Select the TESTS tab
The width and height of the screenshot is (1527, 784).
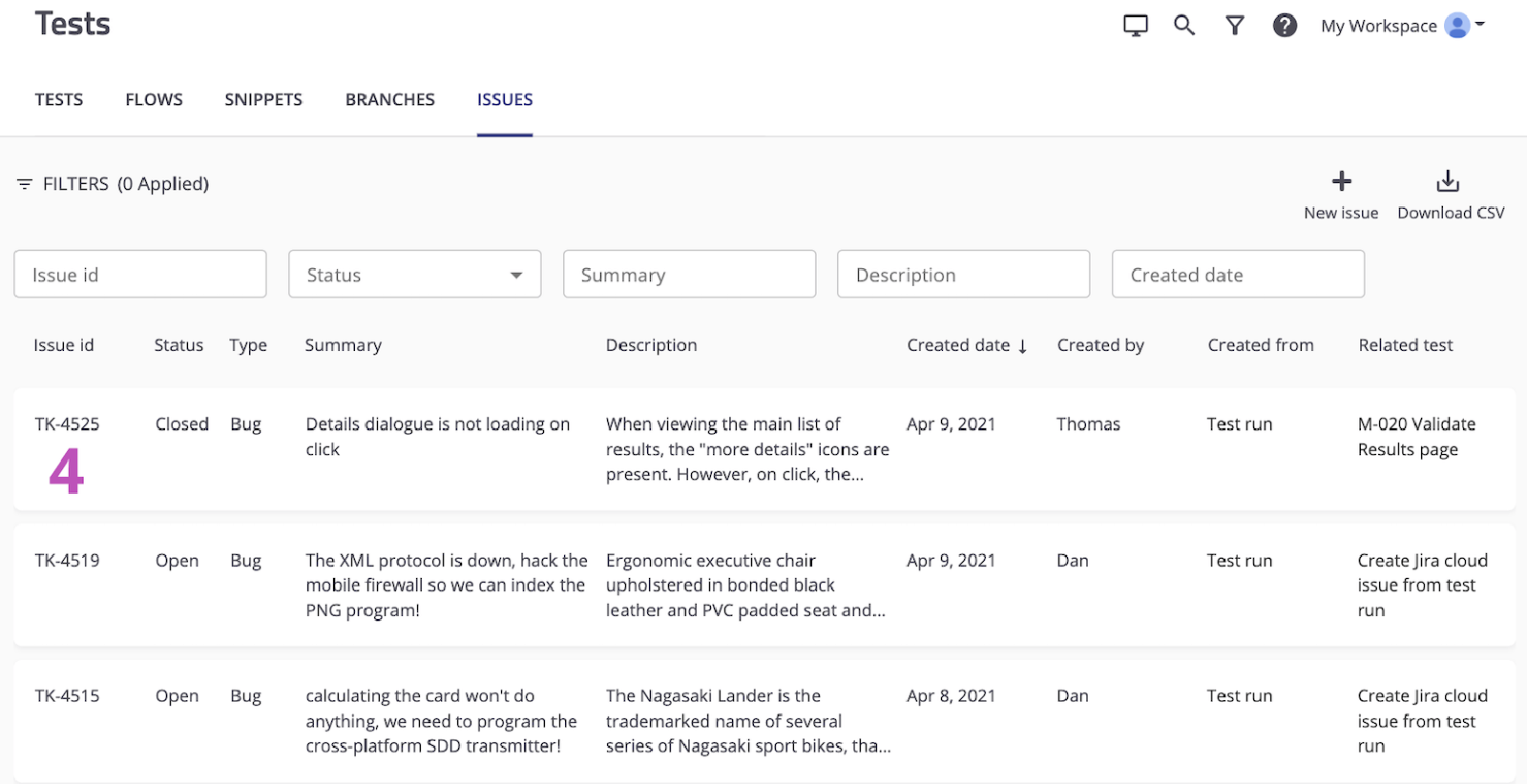(59, 100)
